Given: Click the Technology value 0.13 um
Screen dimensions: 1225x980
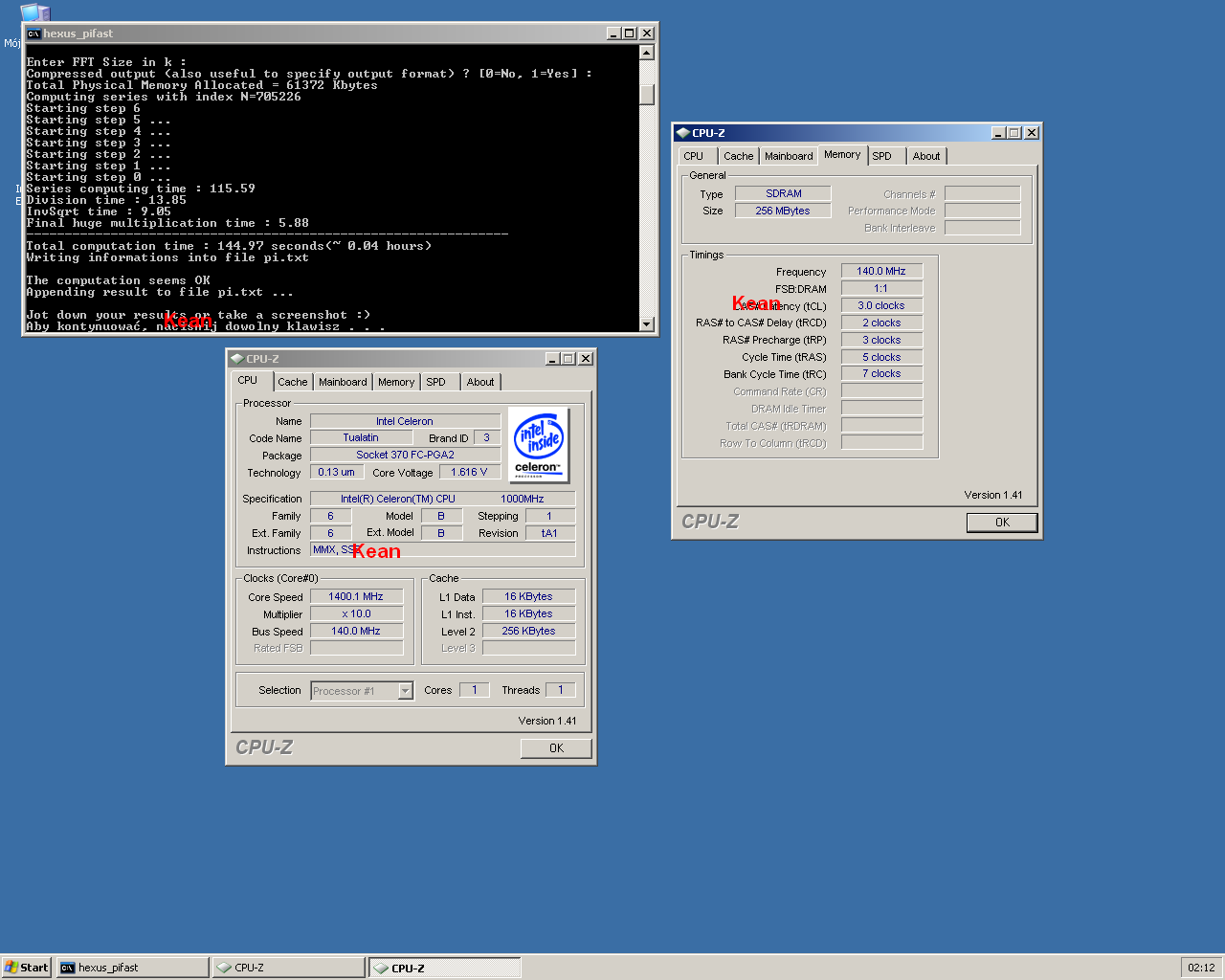Looking at the screenshot, I should [336, 472].
